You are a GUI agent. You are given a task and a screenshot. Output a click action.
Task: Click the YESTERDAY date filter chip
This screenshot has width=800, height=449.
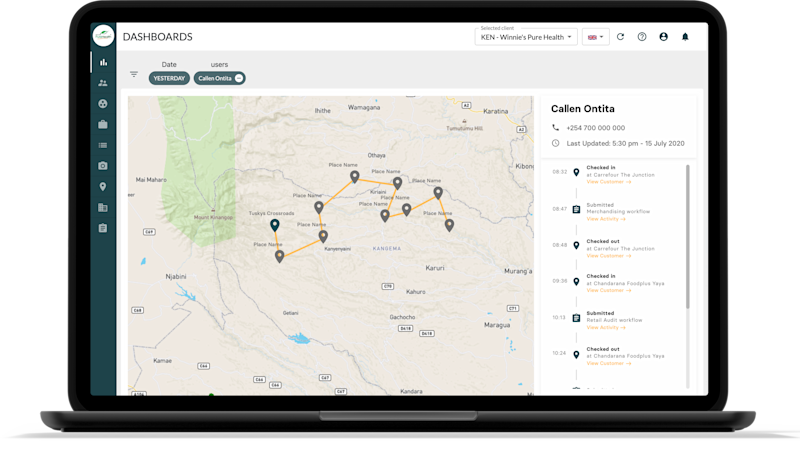pos(169,79)
